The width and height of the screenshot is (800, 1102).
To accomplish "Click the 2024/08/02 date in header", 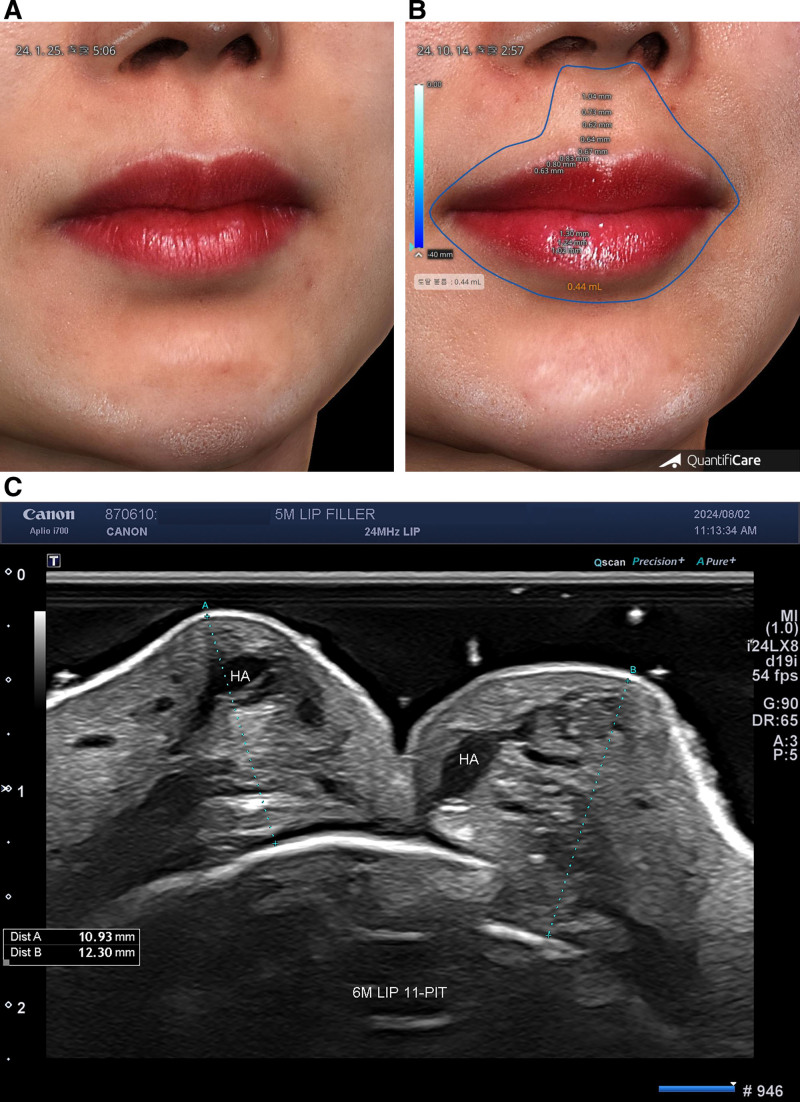I will (x=724, y=515).
